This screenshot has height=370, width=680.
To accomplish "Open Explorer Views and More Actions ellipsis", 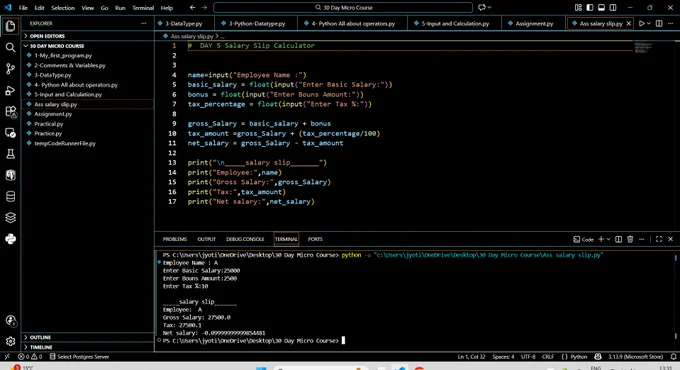I will [x=144, y=23].
